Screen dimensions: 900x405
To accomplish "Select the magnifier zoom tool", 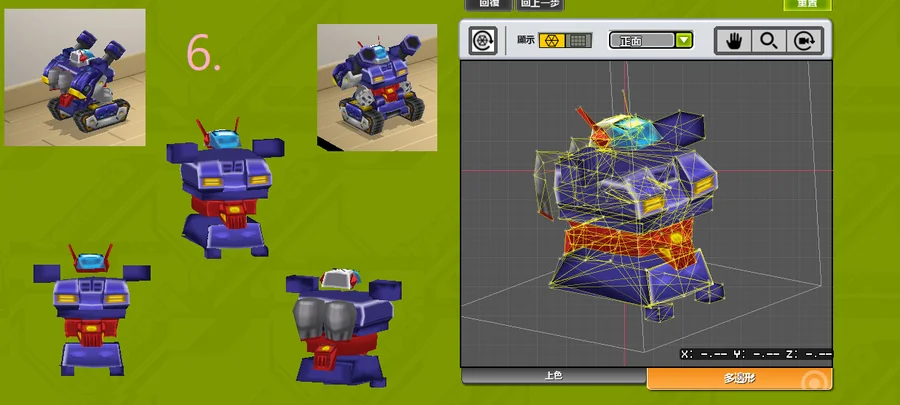I will (x=769, y=41).
